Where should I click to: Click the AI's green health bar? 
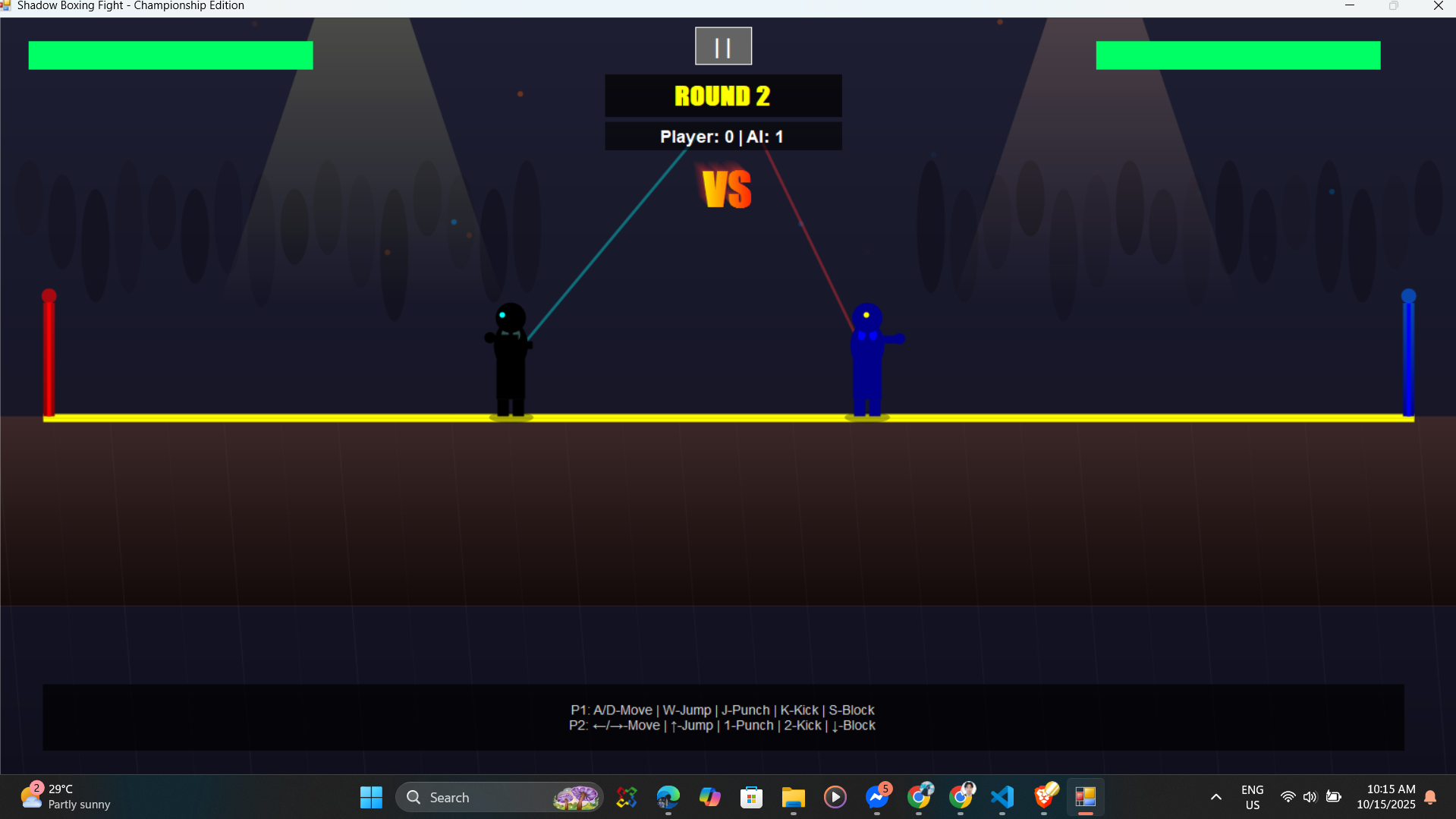[1237, 55]
